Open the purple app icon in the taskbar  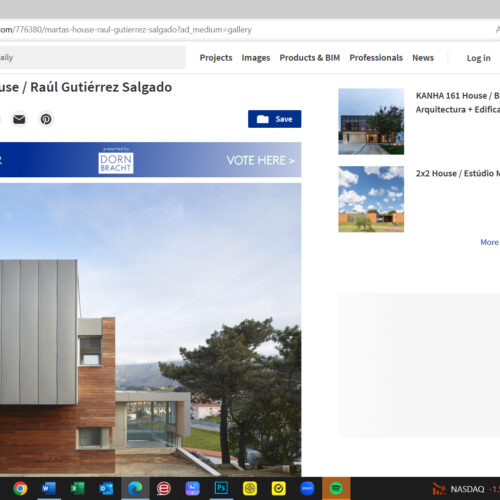[x=192, y=489]
